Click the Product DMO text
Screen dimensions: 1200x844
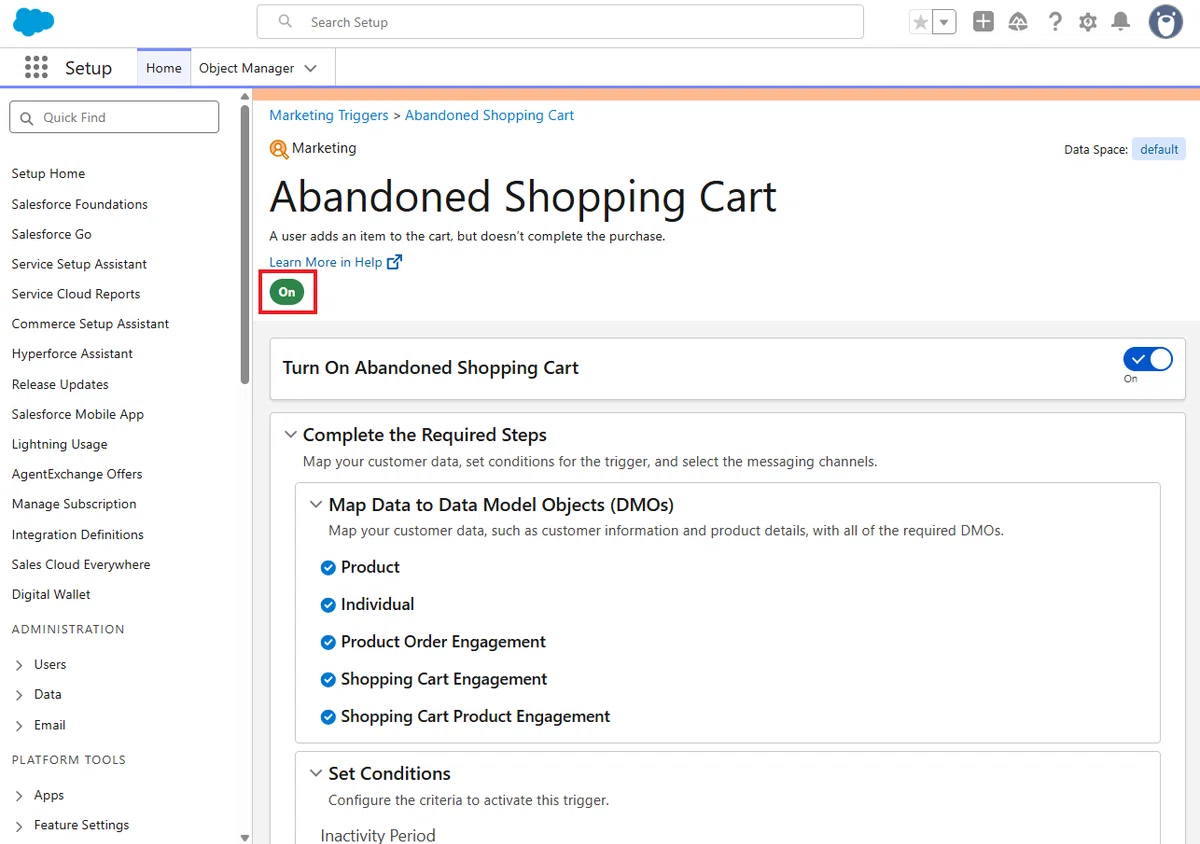370,567
